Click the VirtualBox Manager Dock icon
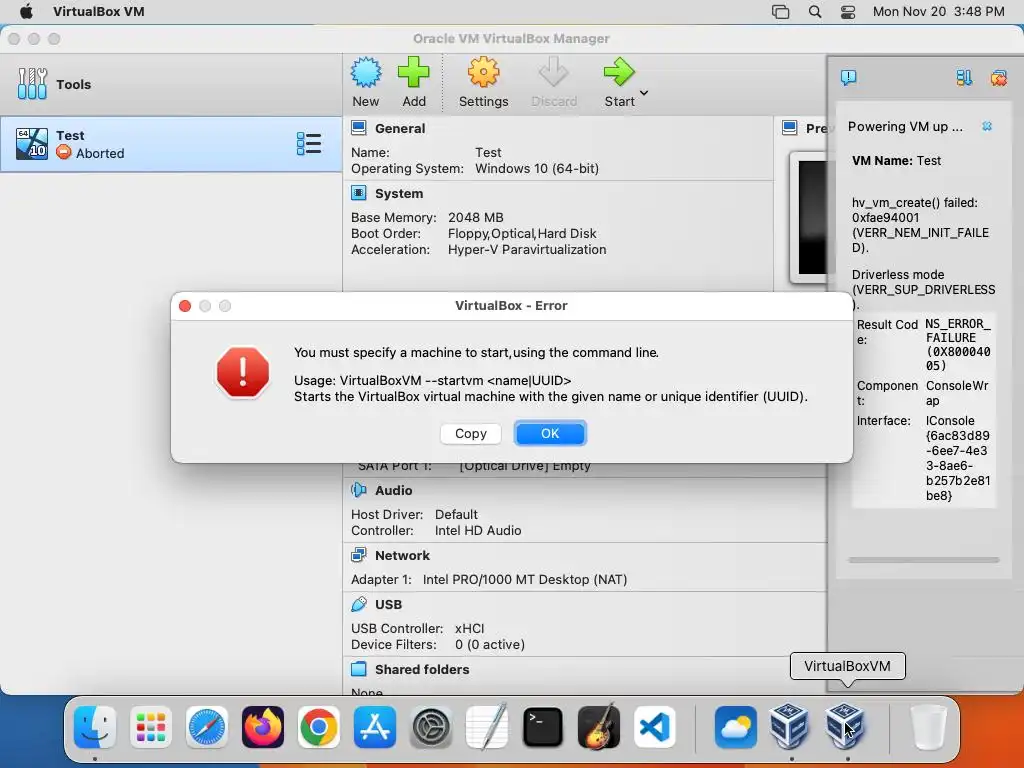This screenshot has width=1024, height=768. pyautogui.click(x=790, y=726)
